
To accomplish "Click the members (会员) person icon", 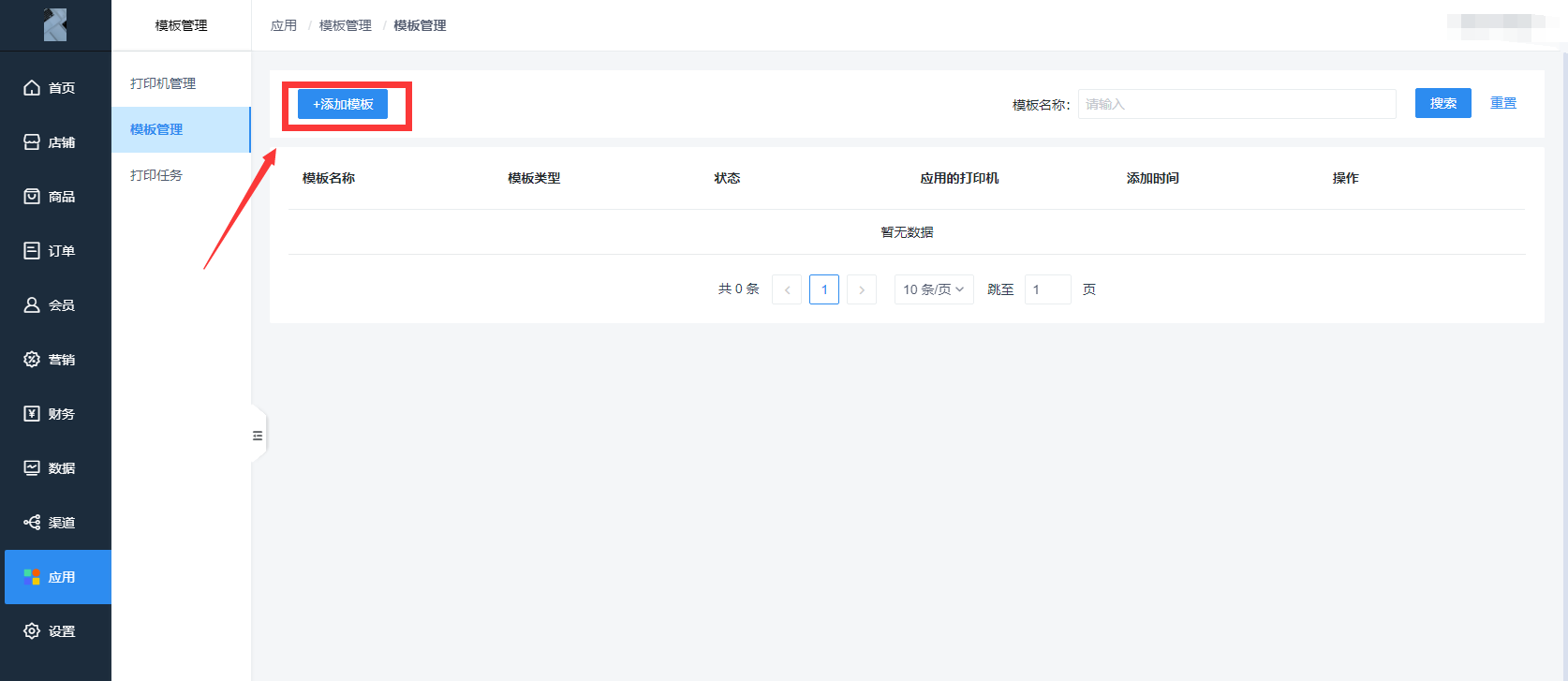I will (x=32, y=305).
